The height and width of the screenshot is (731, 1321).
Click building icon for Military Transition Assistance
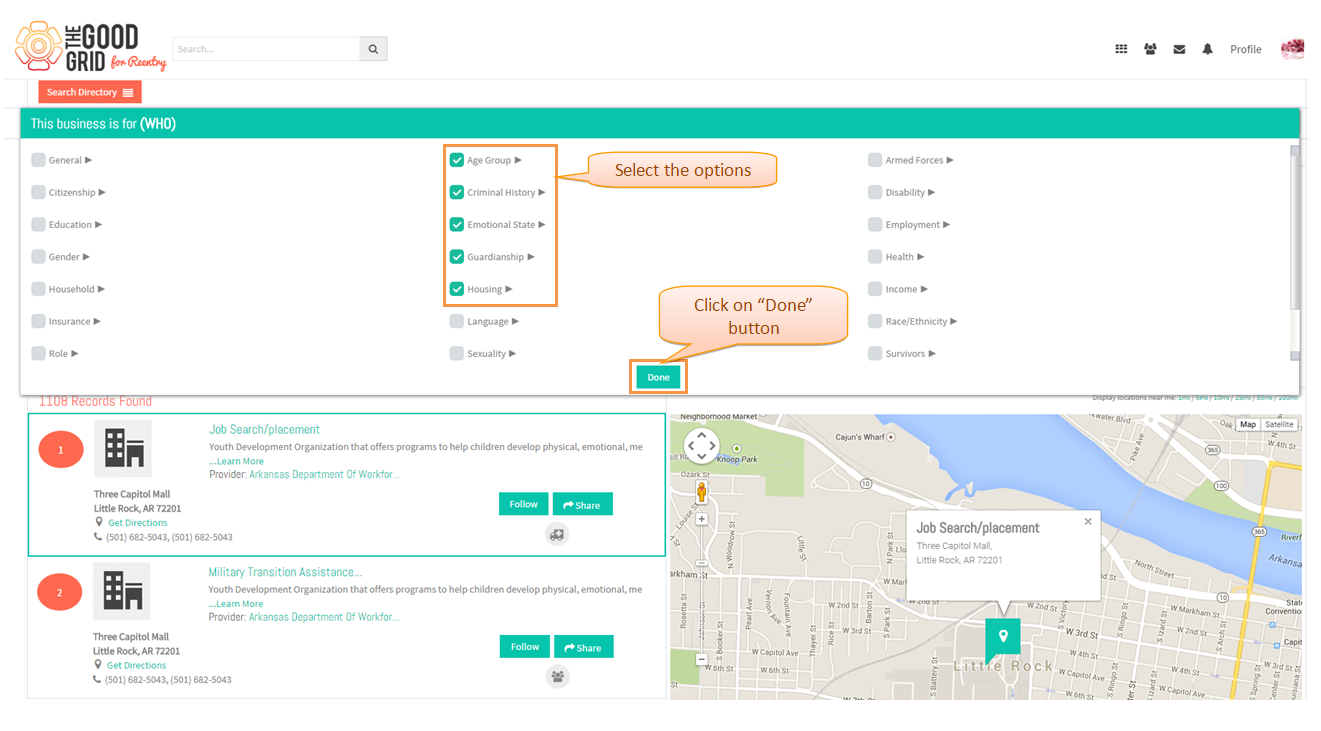(x=122, y=591)
